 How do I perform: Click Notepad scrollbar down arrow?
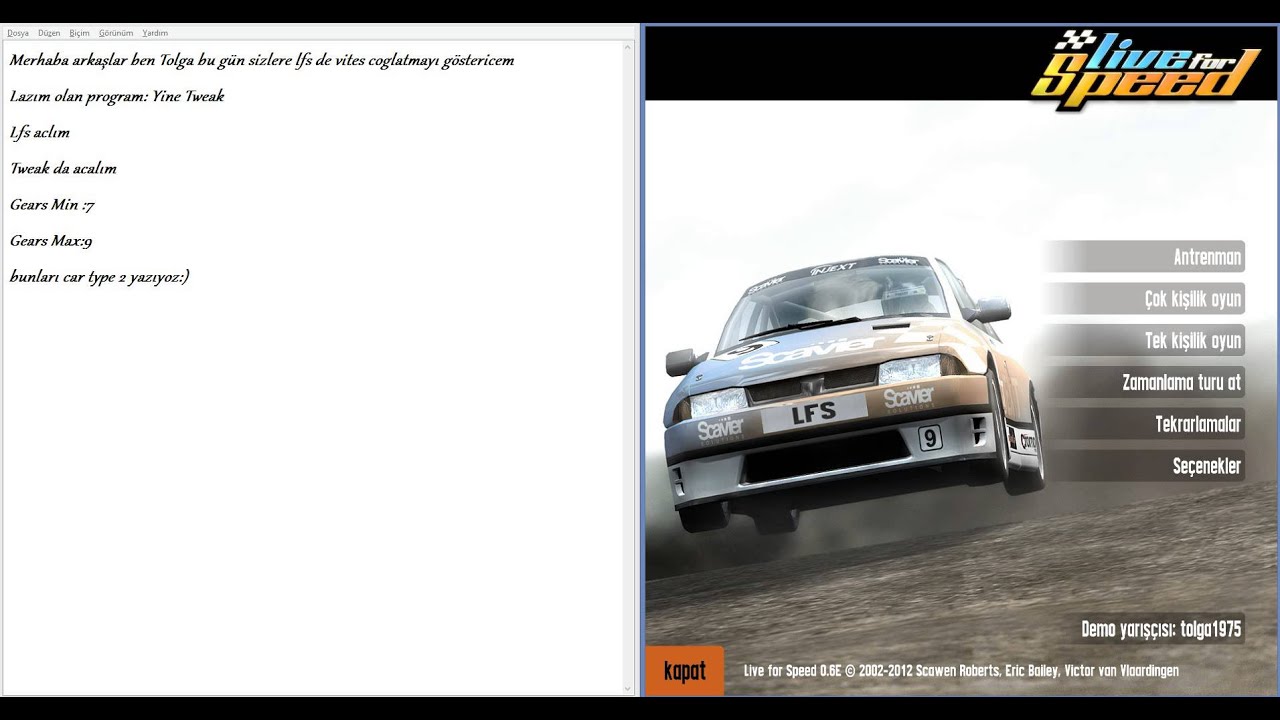628,688
